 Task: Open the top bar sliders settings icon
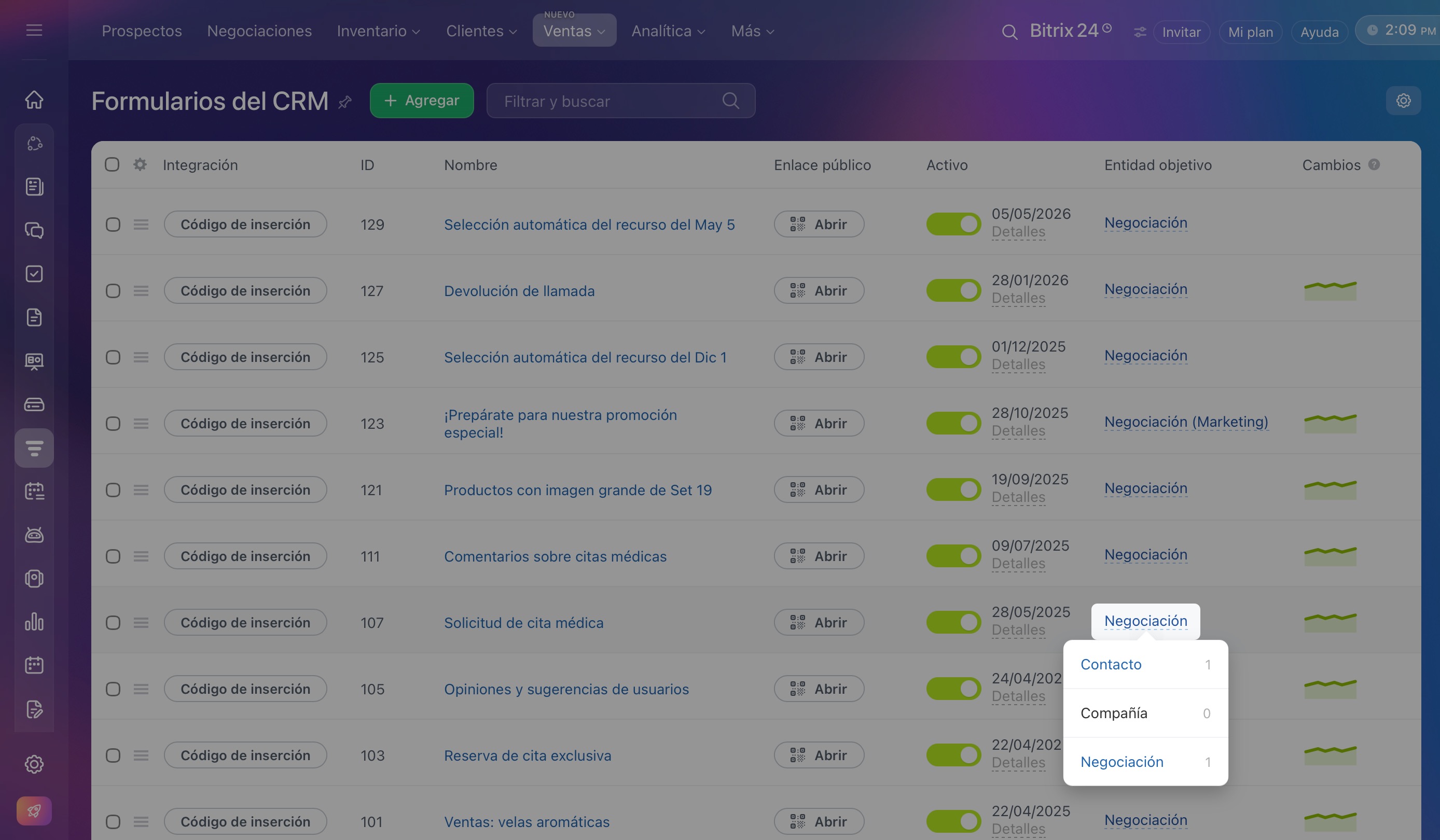1140,32
